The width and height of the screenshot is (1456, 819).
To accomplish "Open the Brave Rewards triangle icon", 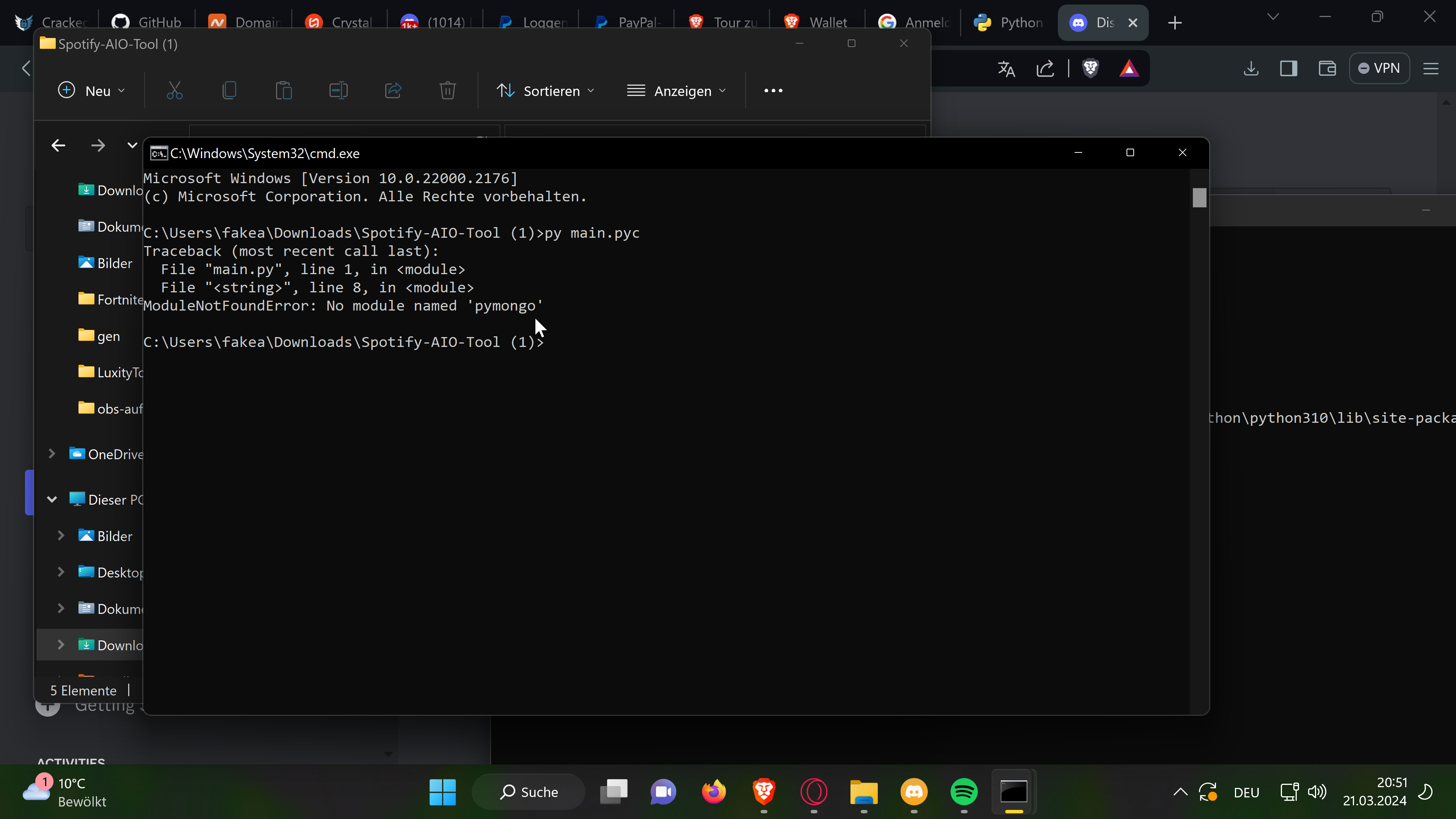I will pos(1129,68).
